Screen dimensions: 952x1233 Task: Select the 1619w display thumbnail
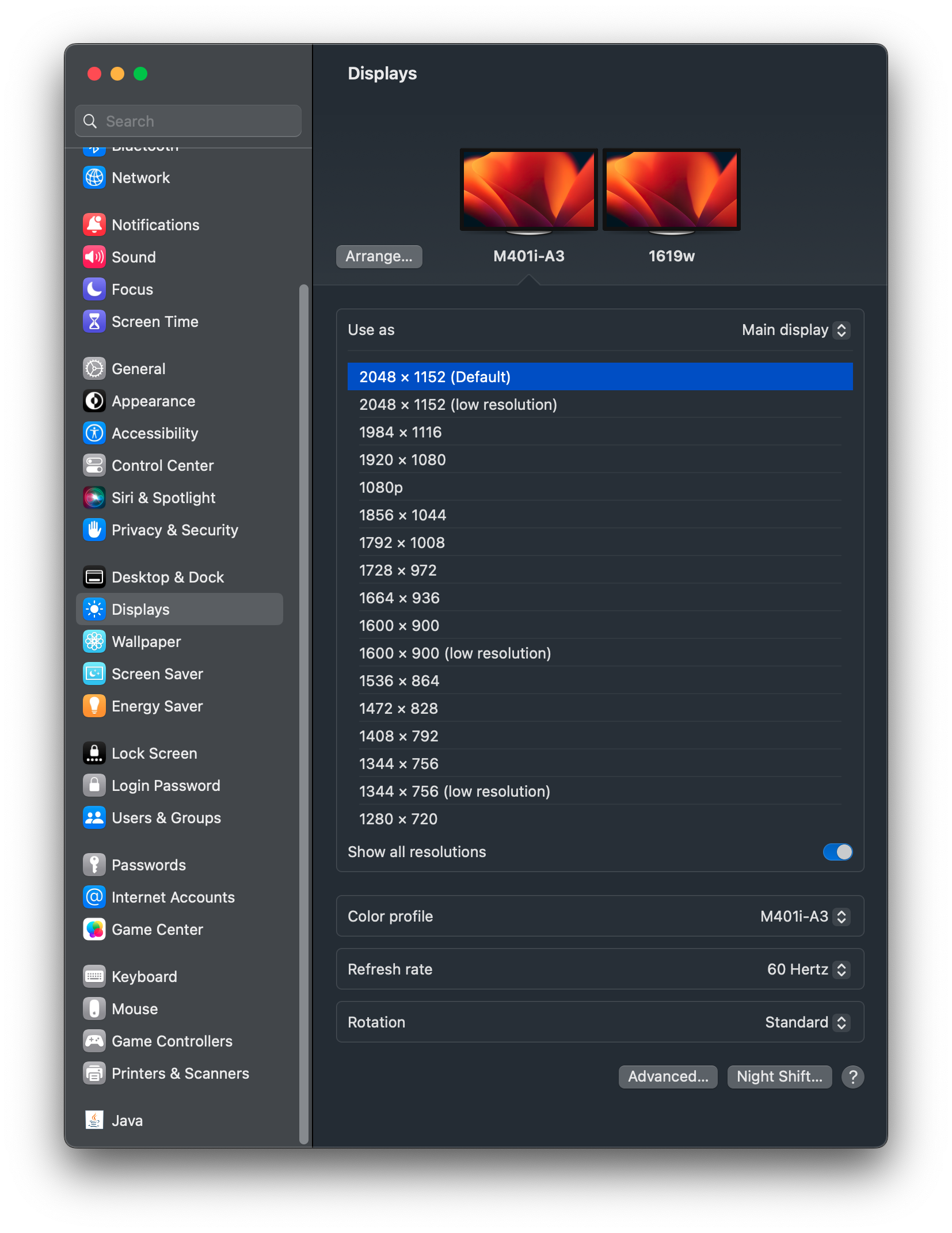click(671, 190)
